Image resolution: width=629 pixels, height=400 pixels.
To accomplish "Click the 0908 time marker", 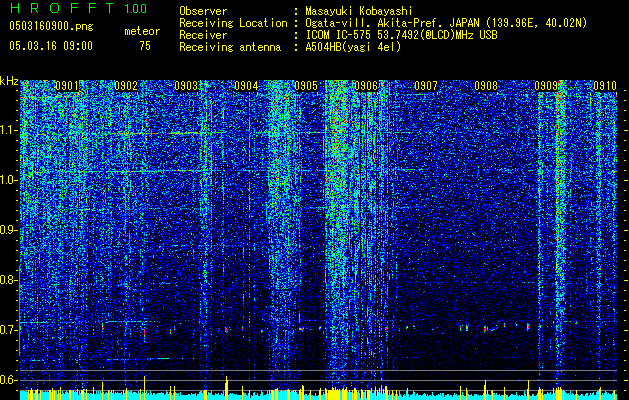I will tap(486, 86).
